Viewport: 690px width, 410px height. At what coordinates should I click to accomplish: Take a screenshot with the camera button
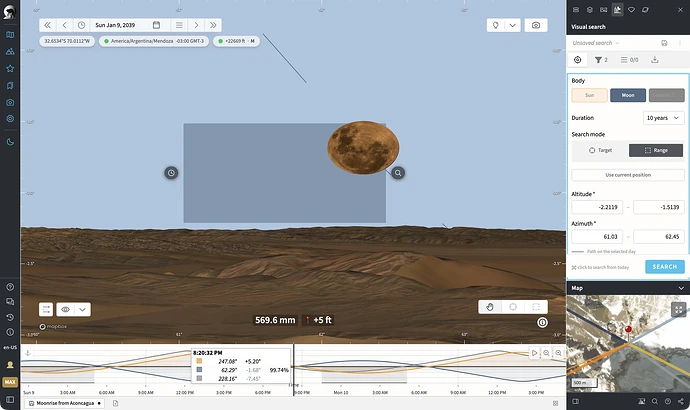[536, 25]
